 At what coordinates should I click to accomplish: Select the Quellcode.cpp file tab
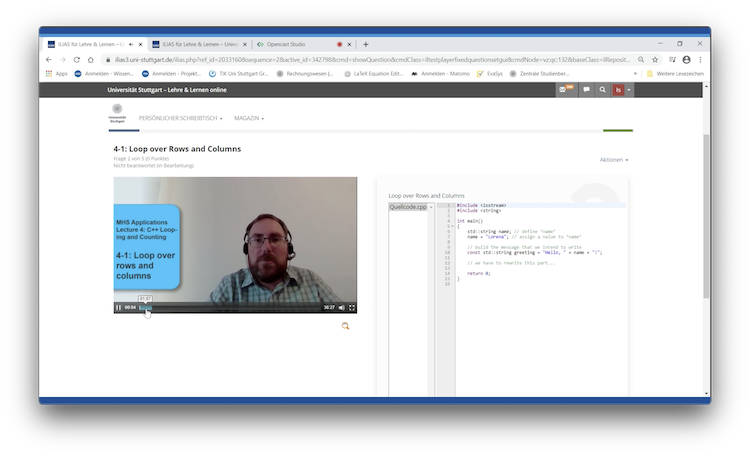[408, 207]
